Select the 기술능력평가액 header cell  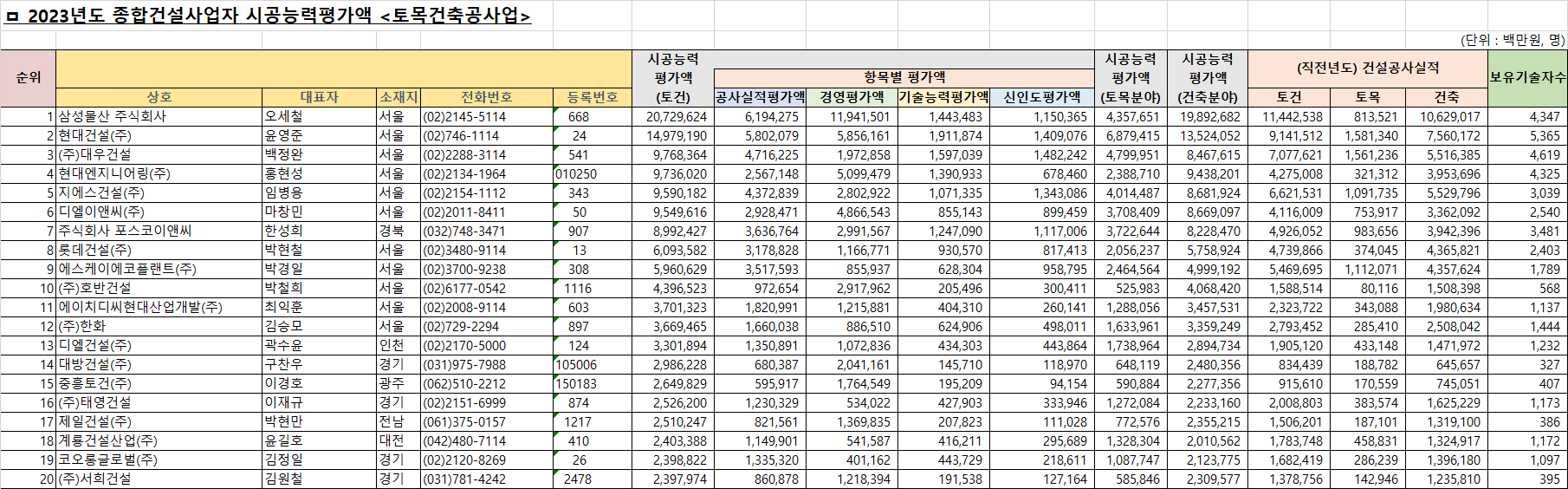click(943, 97)
